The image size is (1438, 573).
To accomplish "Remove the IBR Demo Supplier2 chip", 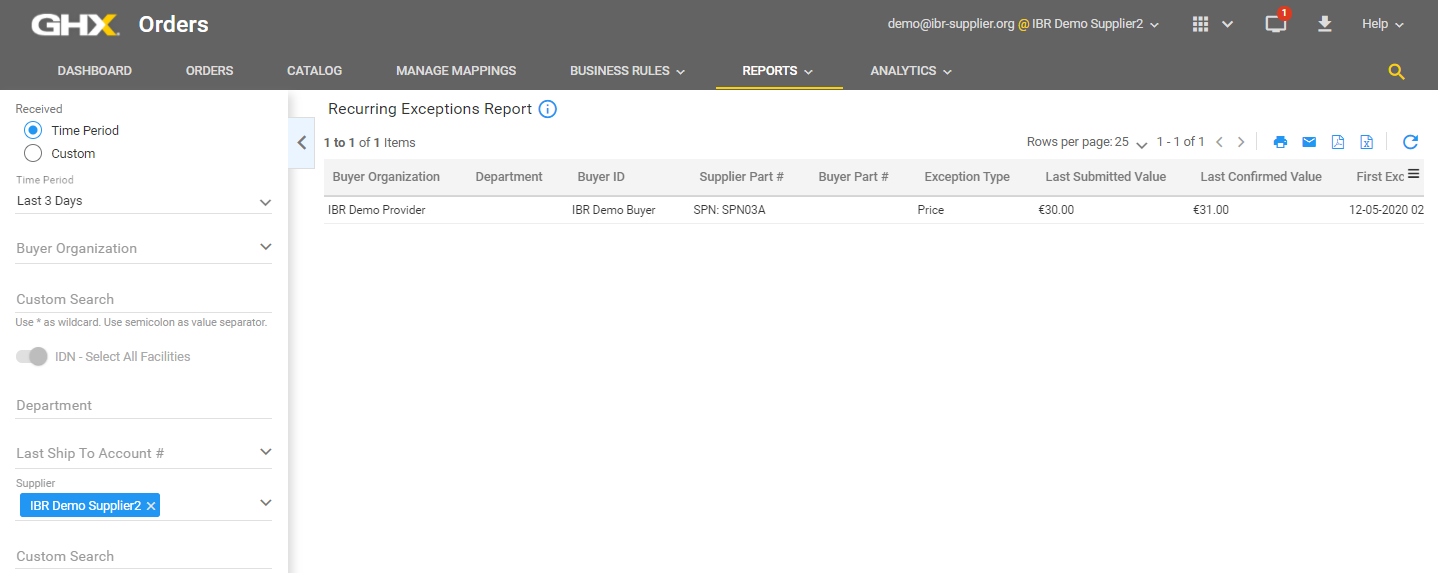I will tap(151, 506).
